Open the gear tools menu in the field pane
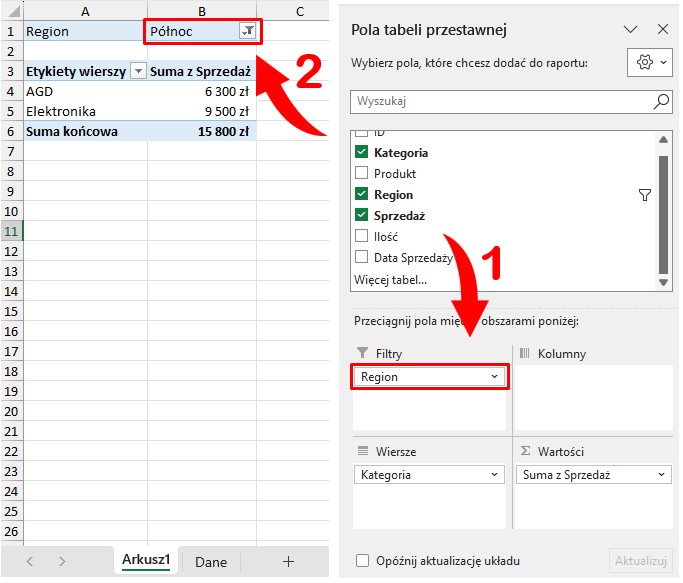 tap(649, 62)
